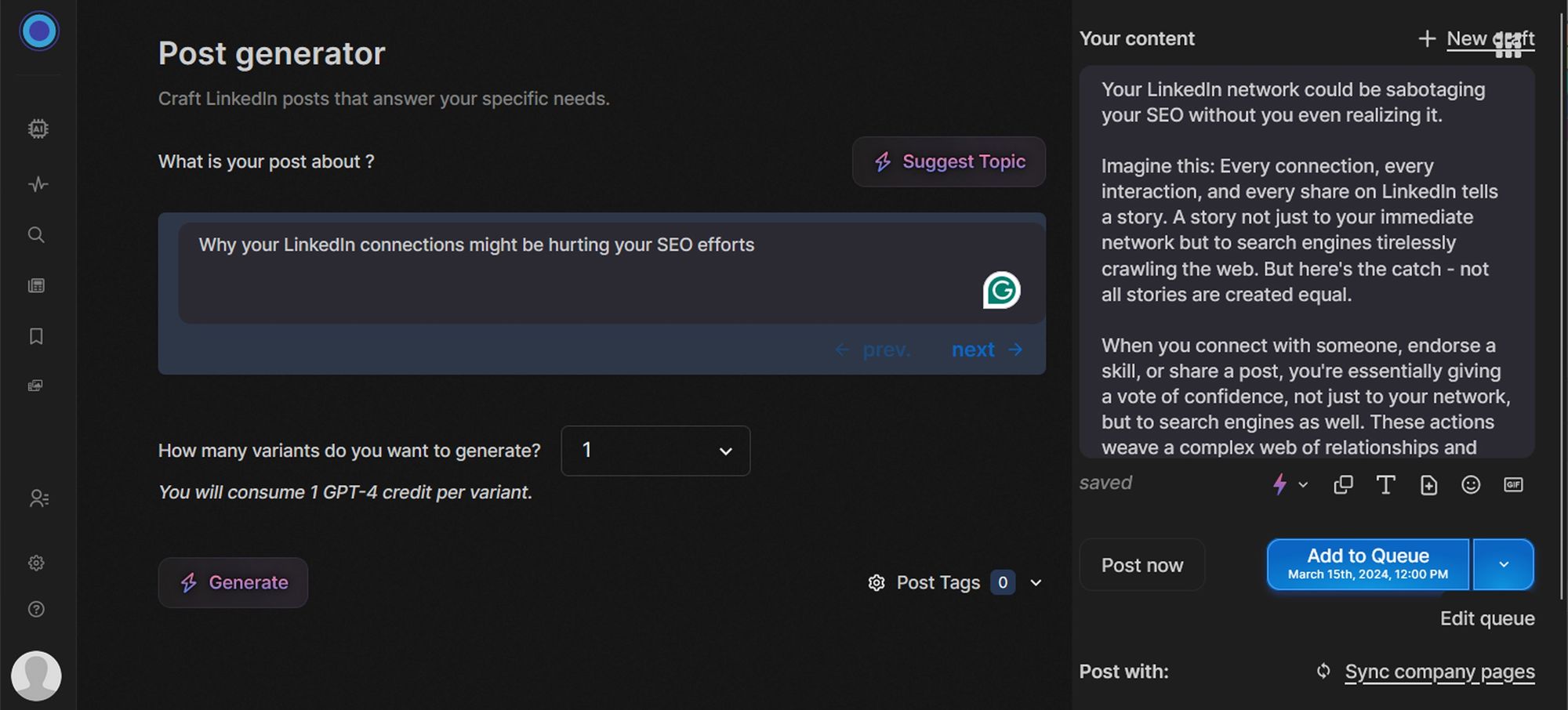Open the variants count dropdown
This screenshot has height=710, width=1568.
click(x=655, y=451)
